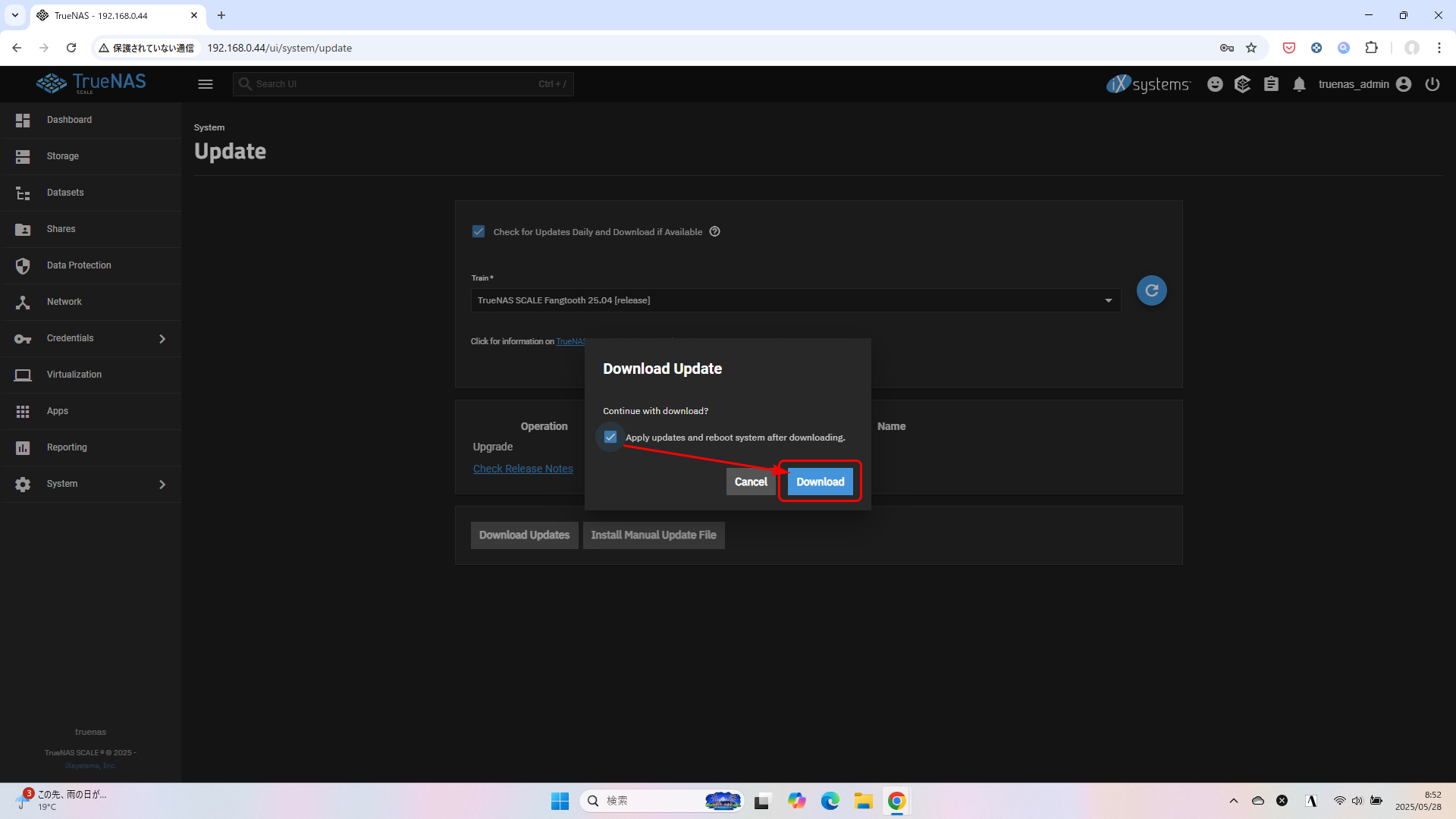Click the Storage sidebar icon
Screen dimensions: 1456x819
[x=23, y=156]
